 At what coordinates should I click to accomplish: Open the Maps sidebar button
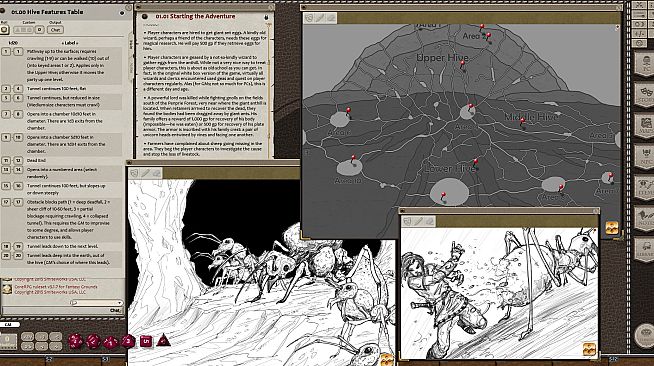click(645, 126)
